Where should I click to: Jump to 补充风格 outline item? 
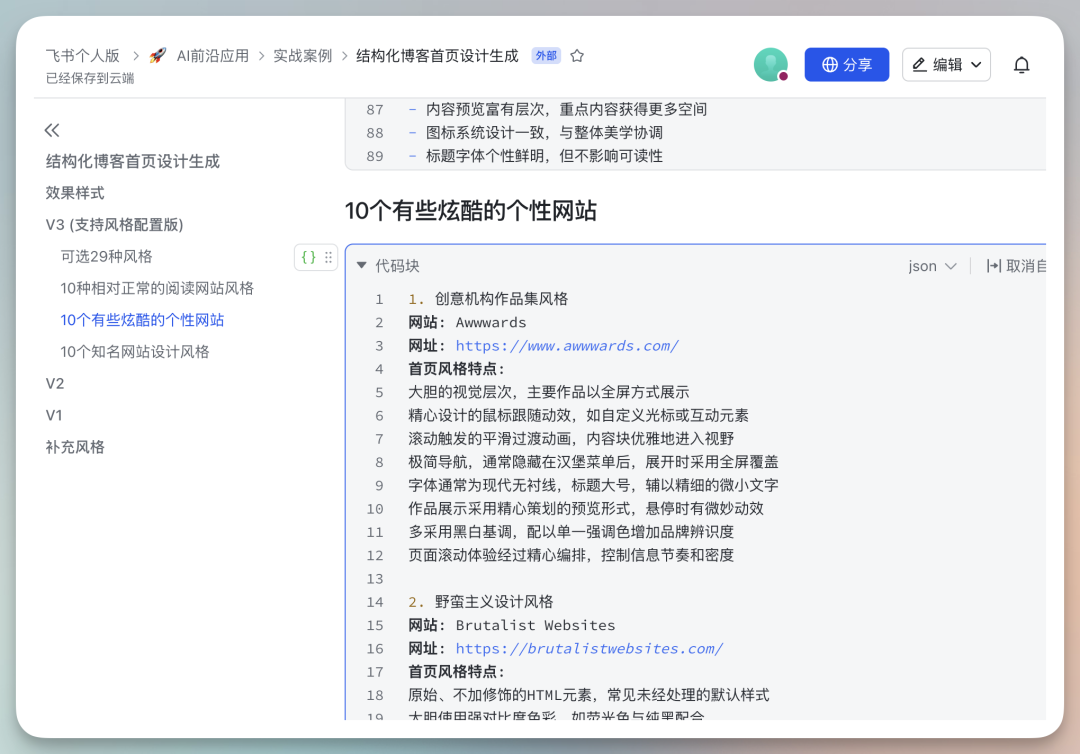pyautogui.click(x=75, y=447)
